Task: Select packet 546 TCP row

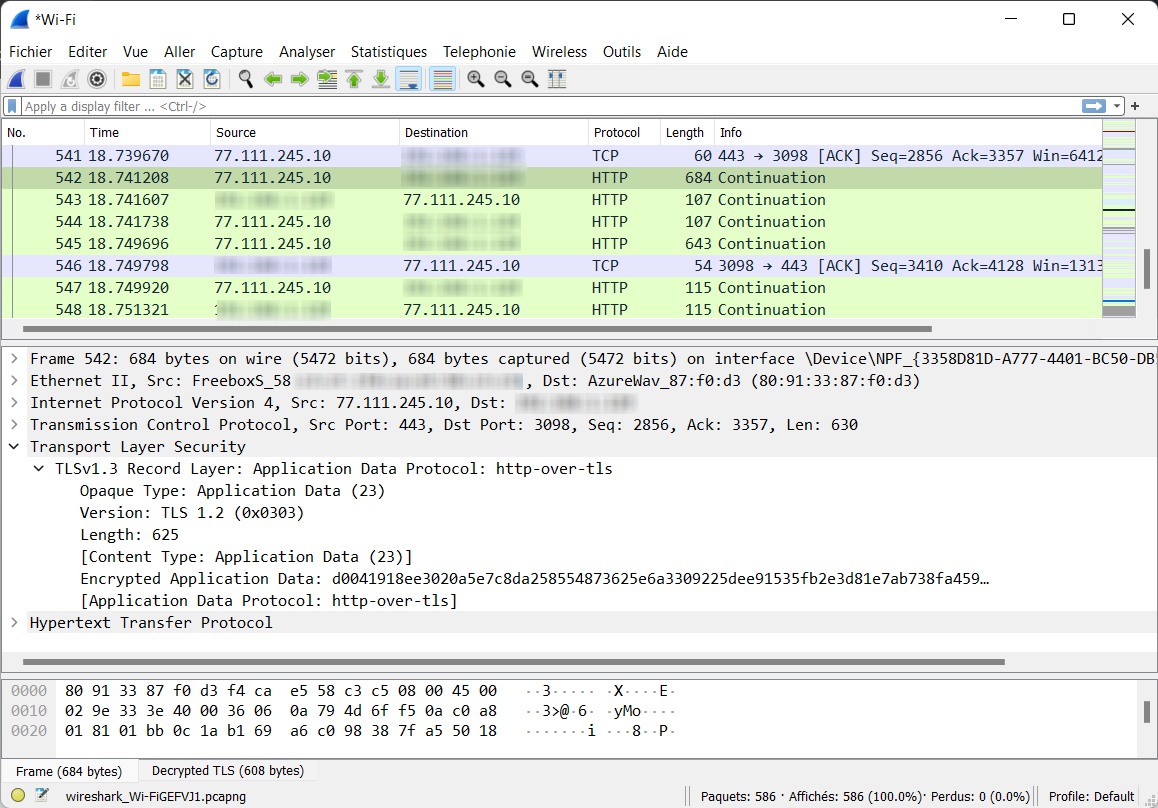Action: tap(552, 266)
